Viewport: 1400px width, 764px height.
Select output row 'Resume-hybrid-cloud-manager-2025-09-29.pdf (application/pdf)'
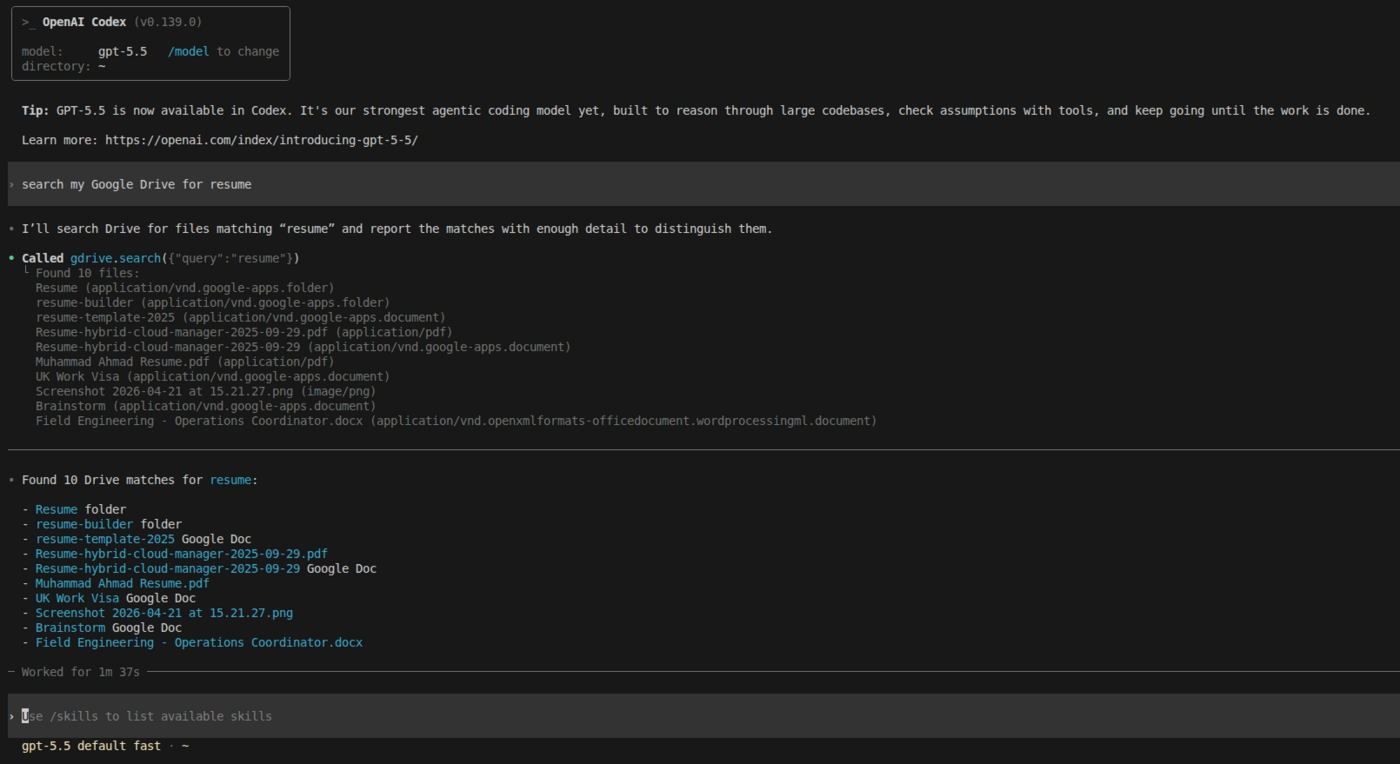(x=244, y=332)
